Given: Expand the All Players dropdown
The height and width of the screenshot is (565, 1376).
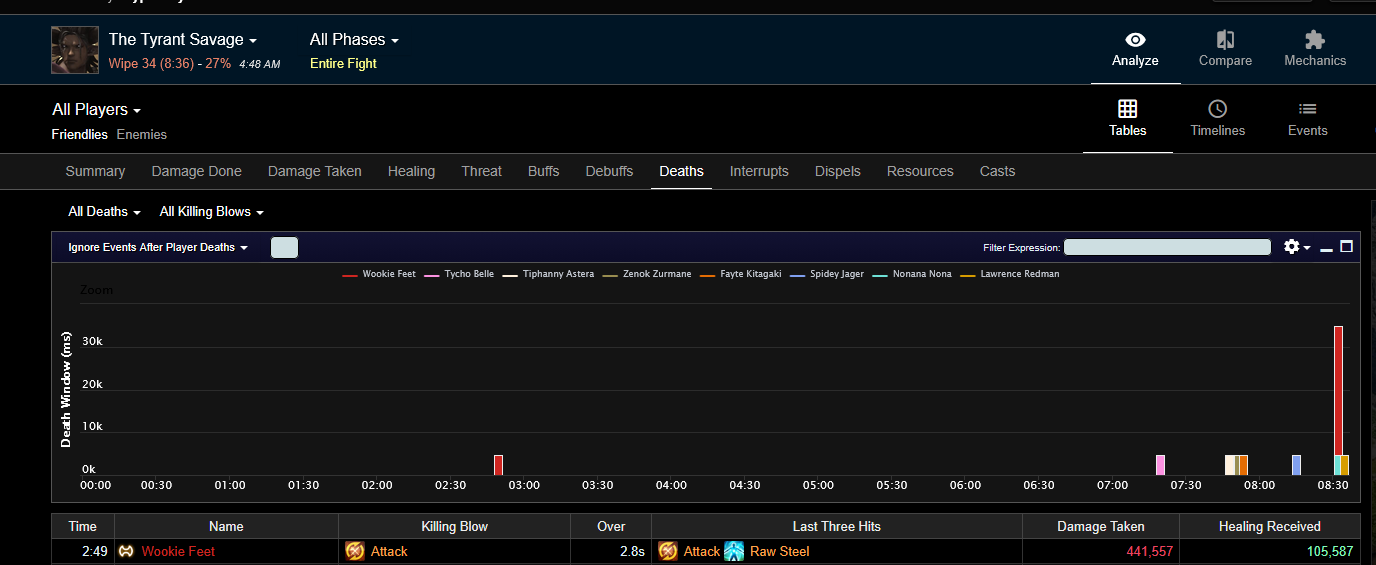Looking at the screenshot, I should pyautogui.click(x=97, y=109).
